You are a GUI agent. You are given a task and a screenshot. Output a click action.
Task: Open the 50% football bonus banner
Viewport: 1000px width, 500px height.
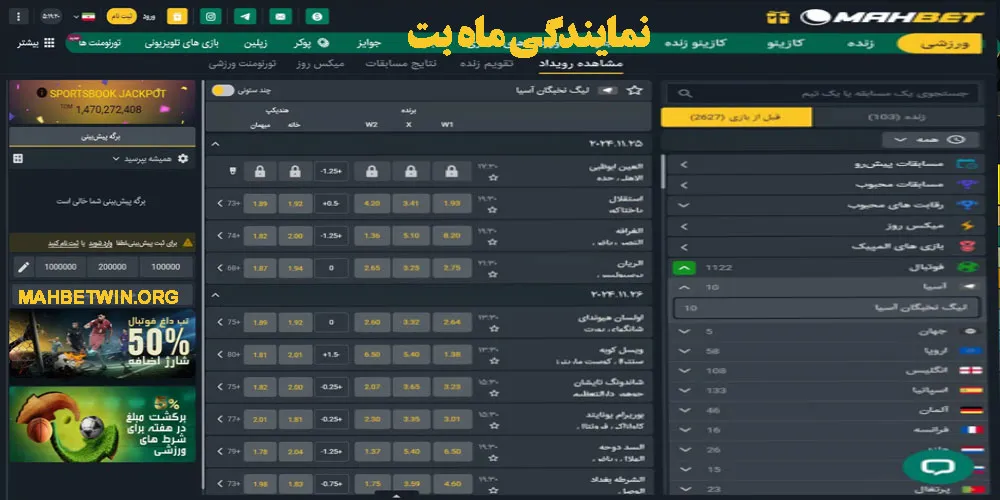coord(97,343)
